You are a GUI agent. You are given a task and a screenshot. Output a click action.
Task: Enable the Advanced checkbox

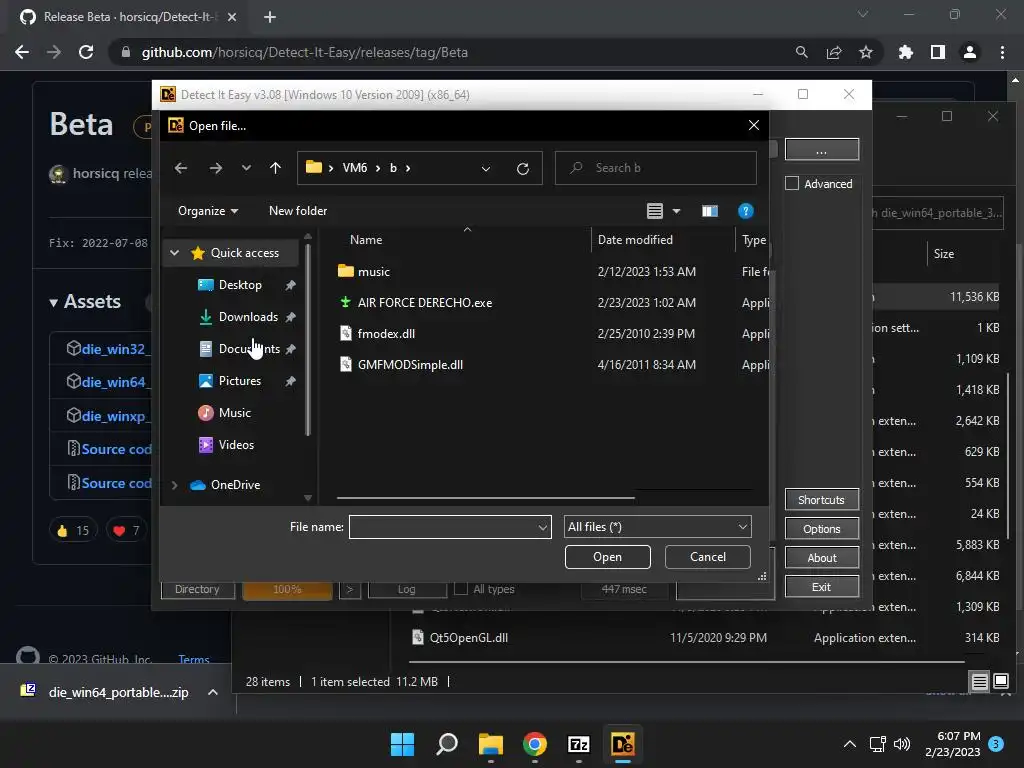click(x=792, y=184)
